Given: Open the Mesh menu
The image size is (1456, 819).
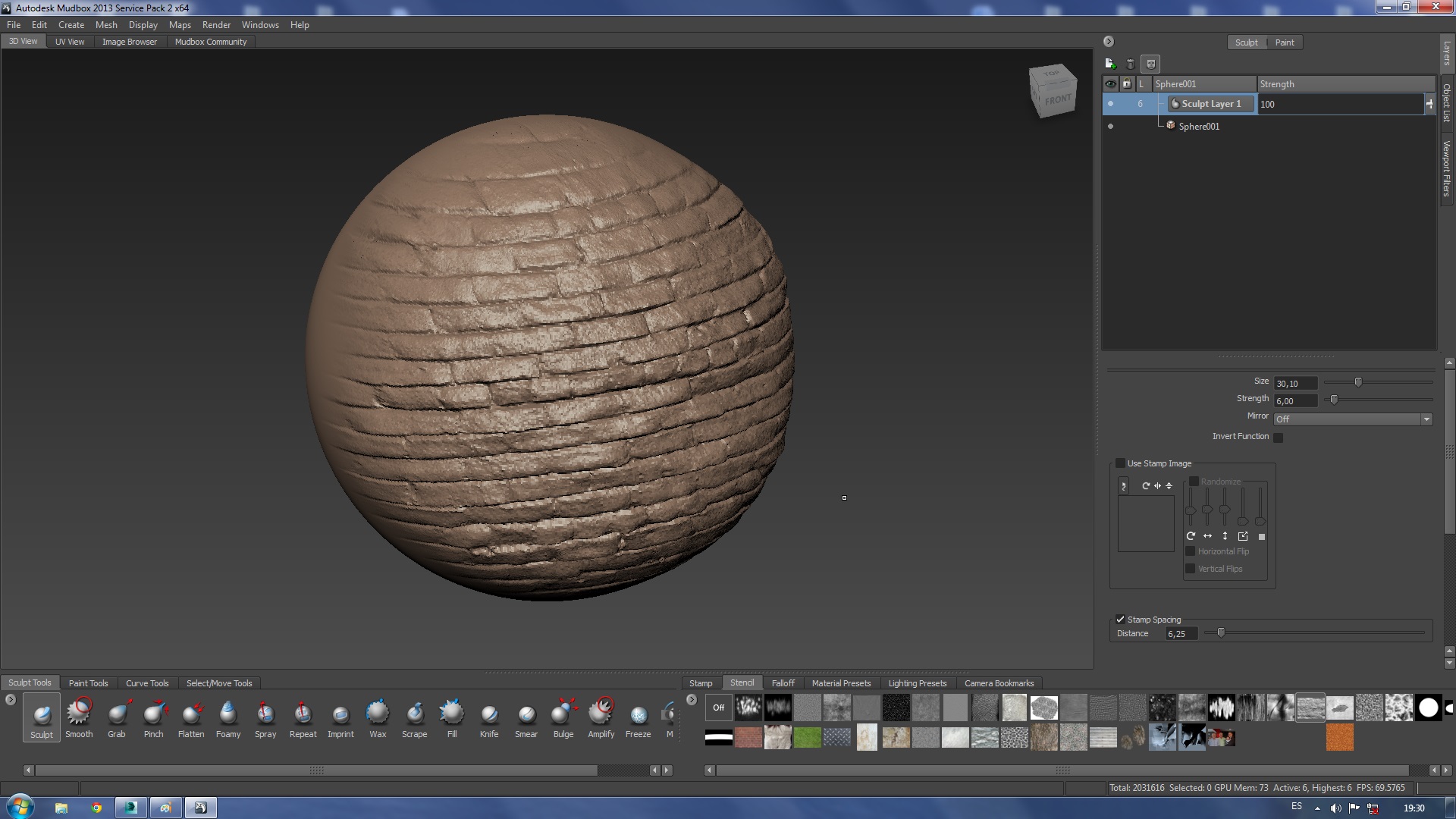Looking at the screenshot, I should coord(106,25).
